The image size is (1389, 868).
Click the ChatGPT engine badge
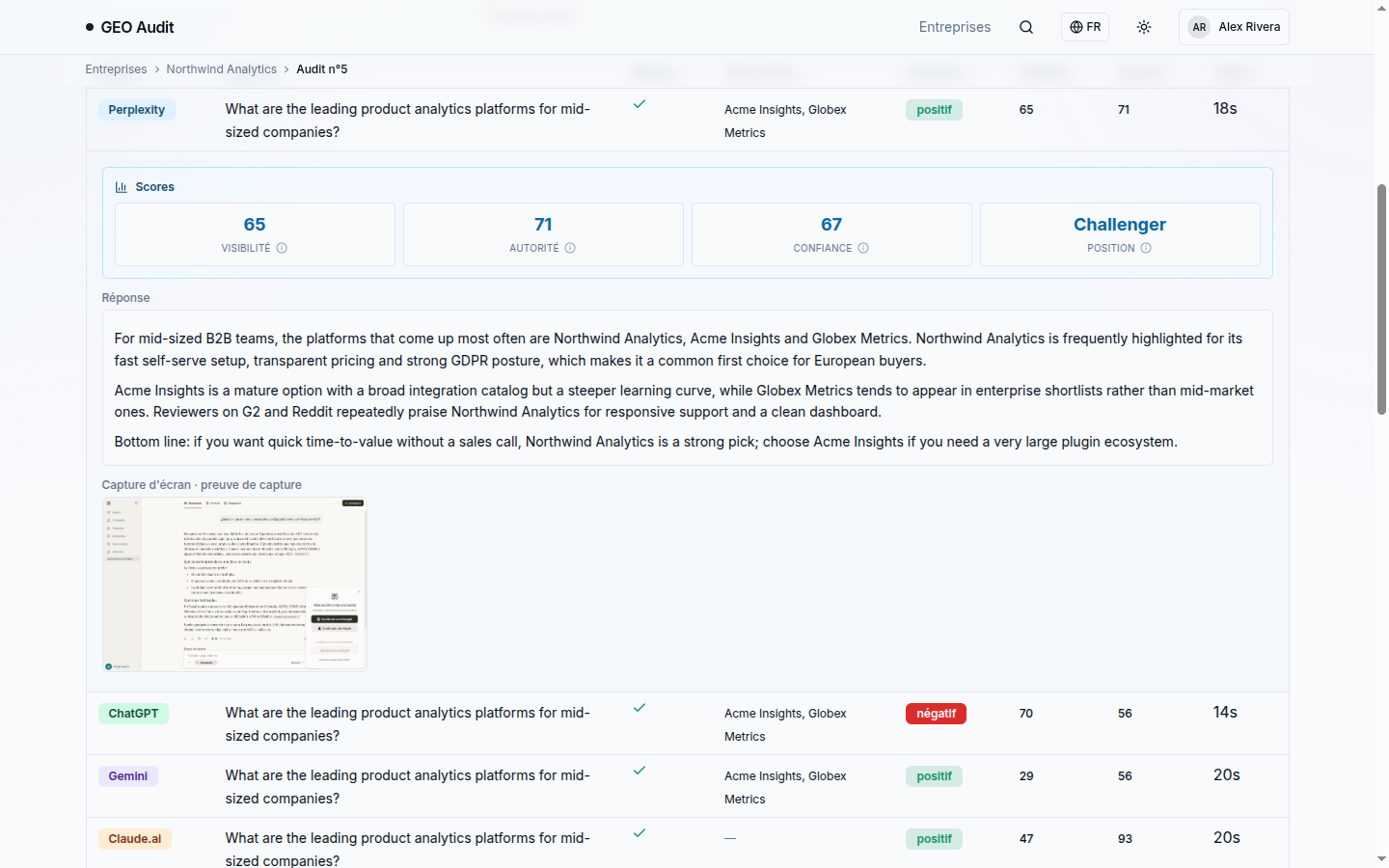pos(133,714)
